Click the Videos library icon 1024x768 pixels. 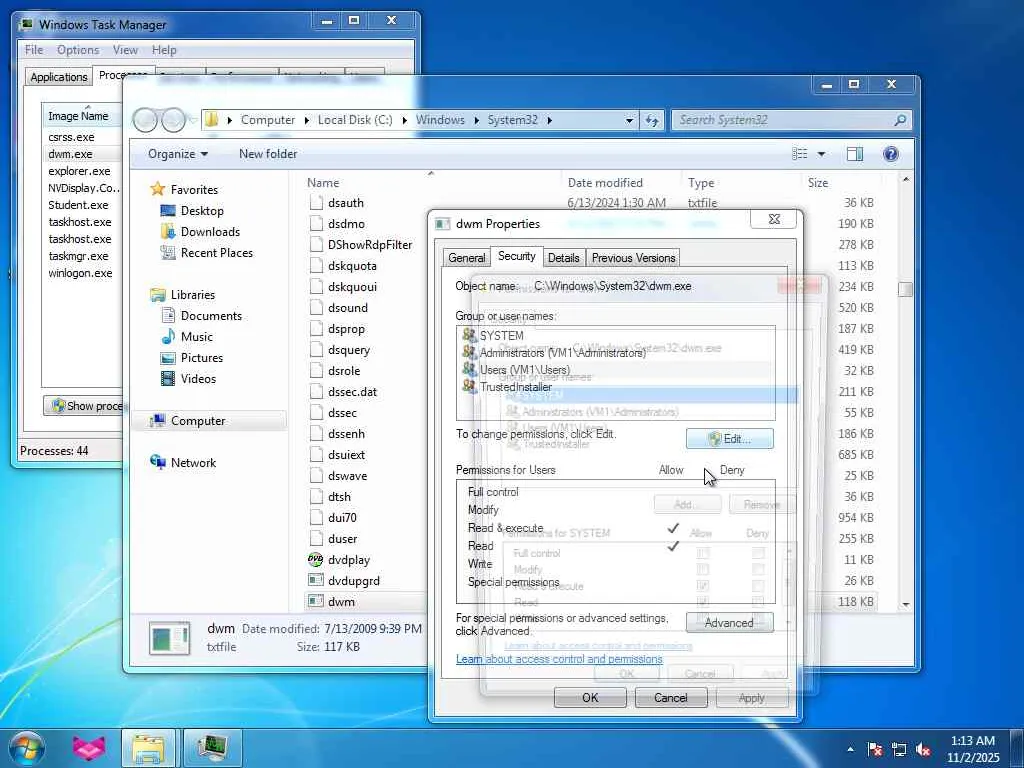pos(168,378)
